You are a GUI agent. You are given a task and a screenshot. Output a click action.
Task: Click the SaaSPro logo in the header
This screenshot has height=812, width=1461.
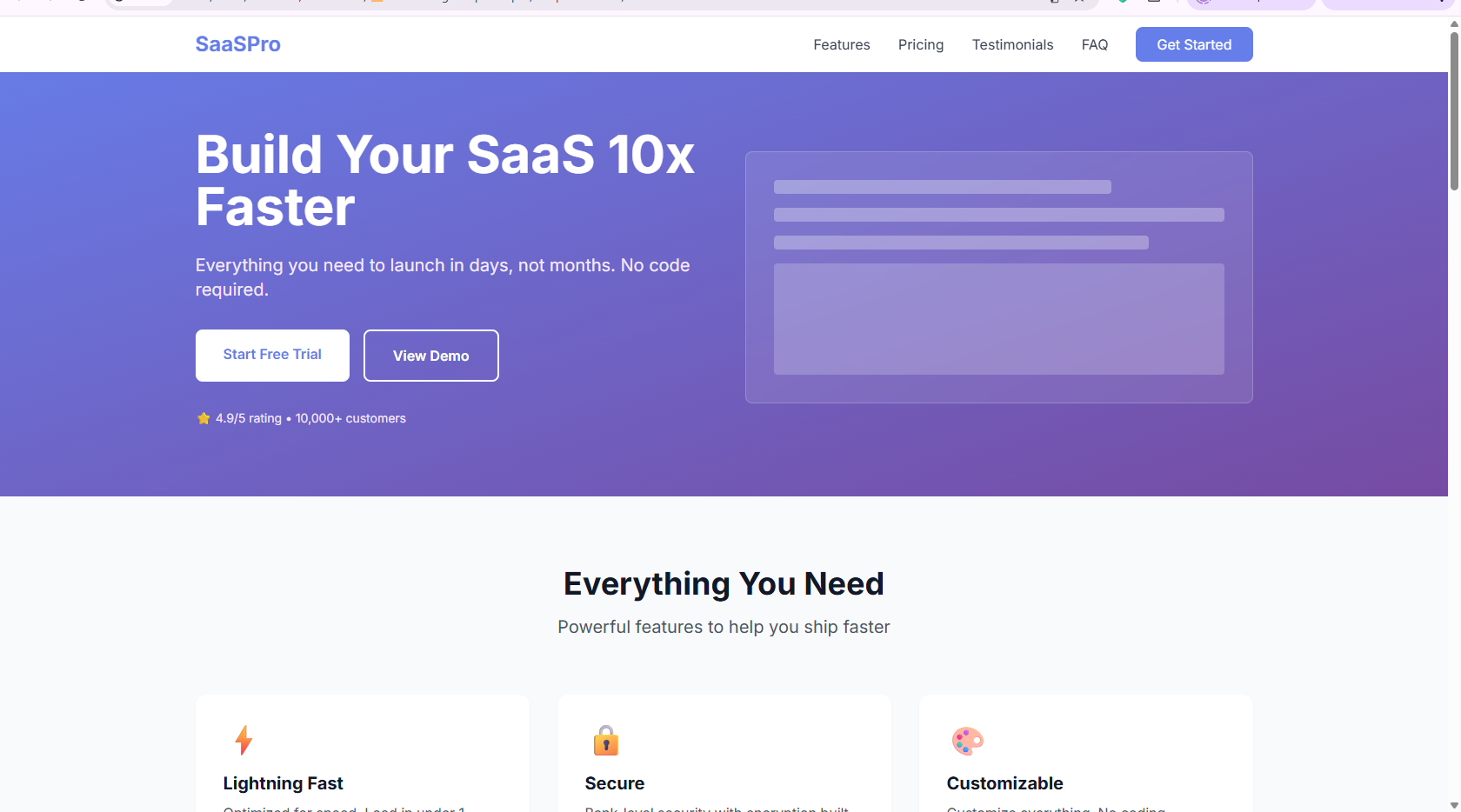click(x=237, y=43)
